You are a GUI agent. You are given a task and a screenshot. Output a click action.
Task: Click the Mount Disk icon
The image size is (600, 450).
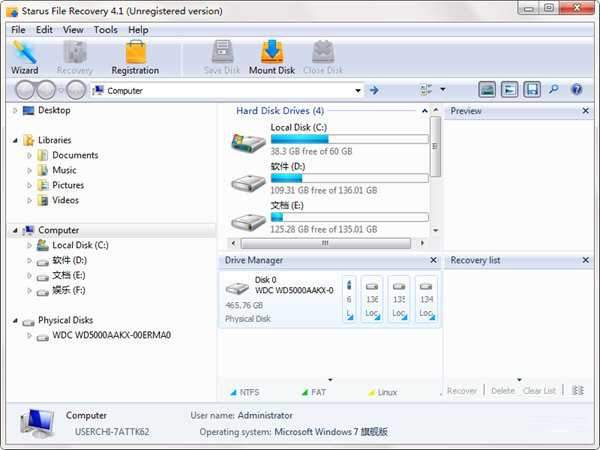point(272,57)
